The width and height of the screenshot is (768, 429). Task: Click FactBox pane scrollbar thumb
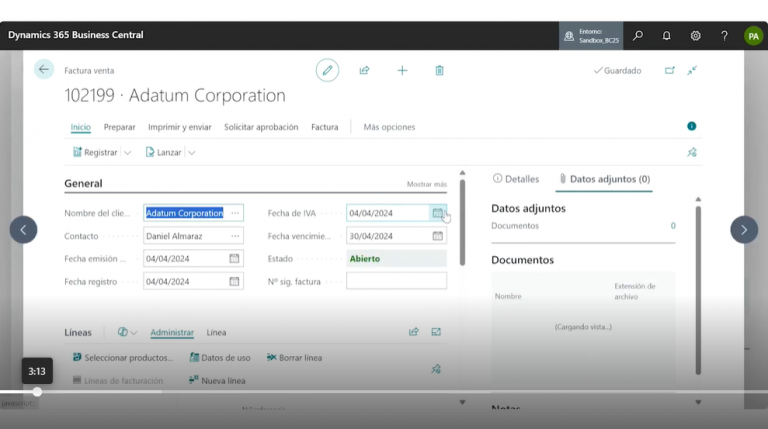coord(698,290)
